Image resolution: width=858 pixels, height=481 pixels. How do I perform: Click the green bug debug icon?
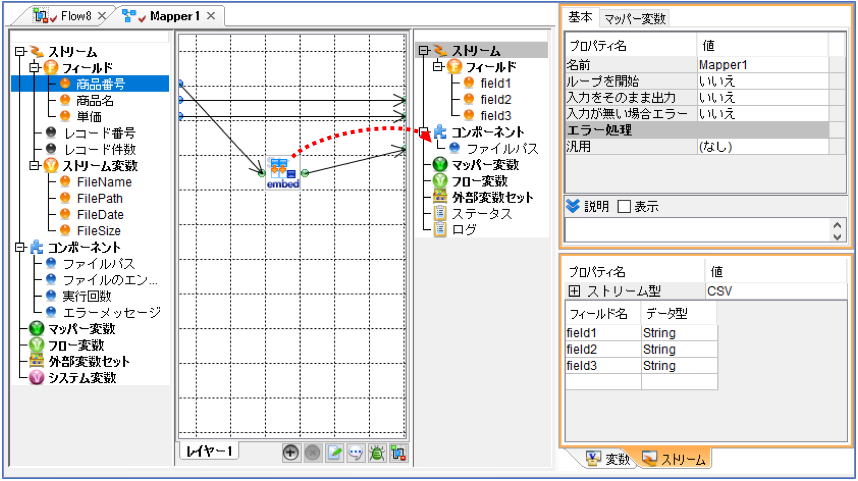pyautogui.click(x=377, y=453)
